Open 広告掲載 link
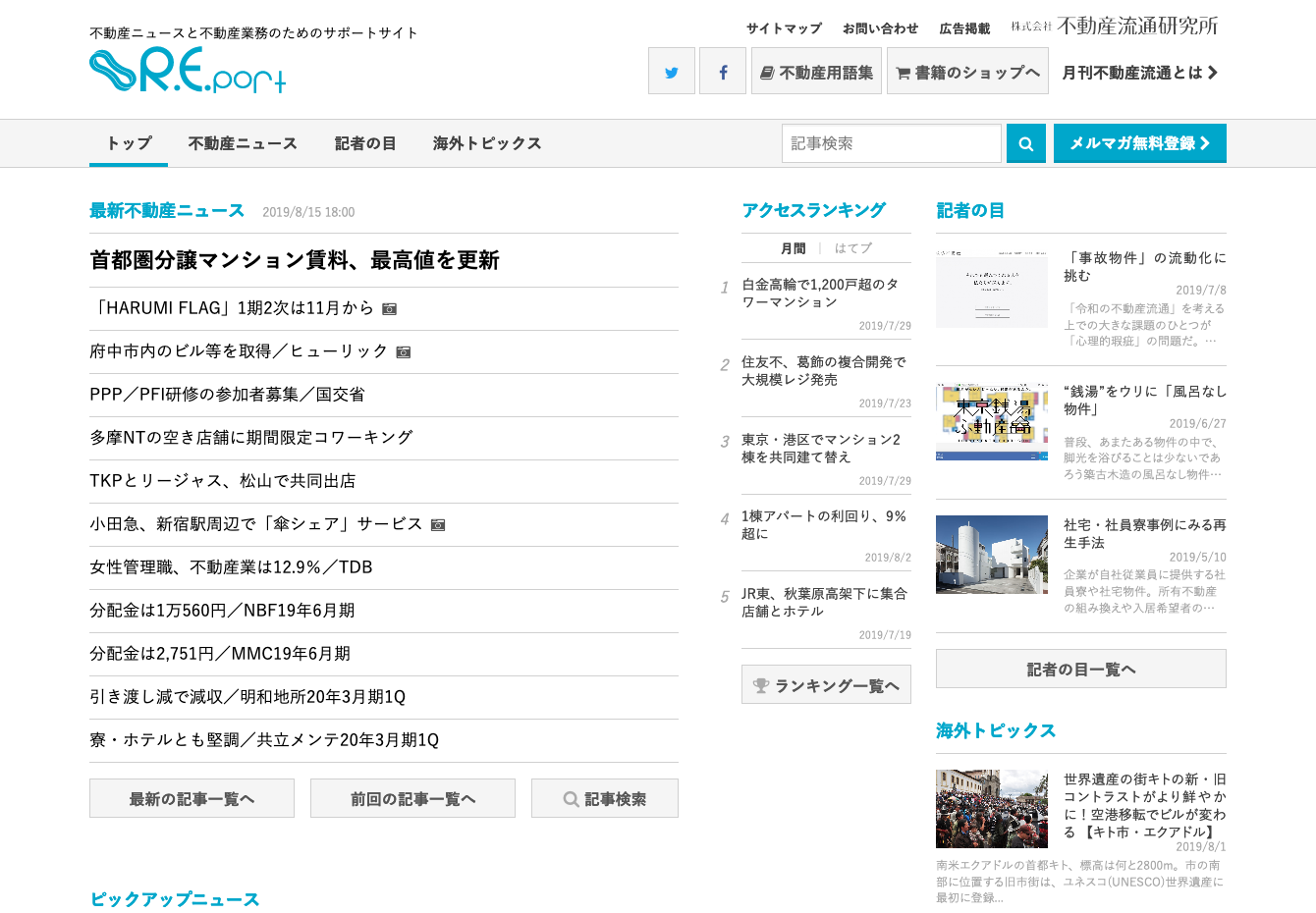 (964, 28)
